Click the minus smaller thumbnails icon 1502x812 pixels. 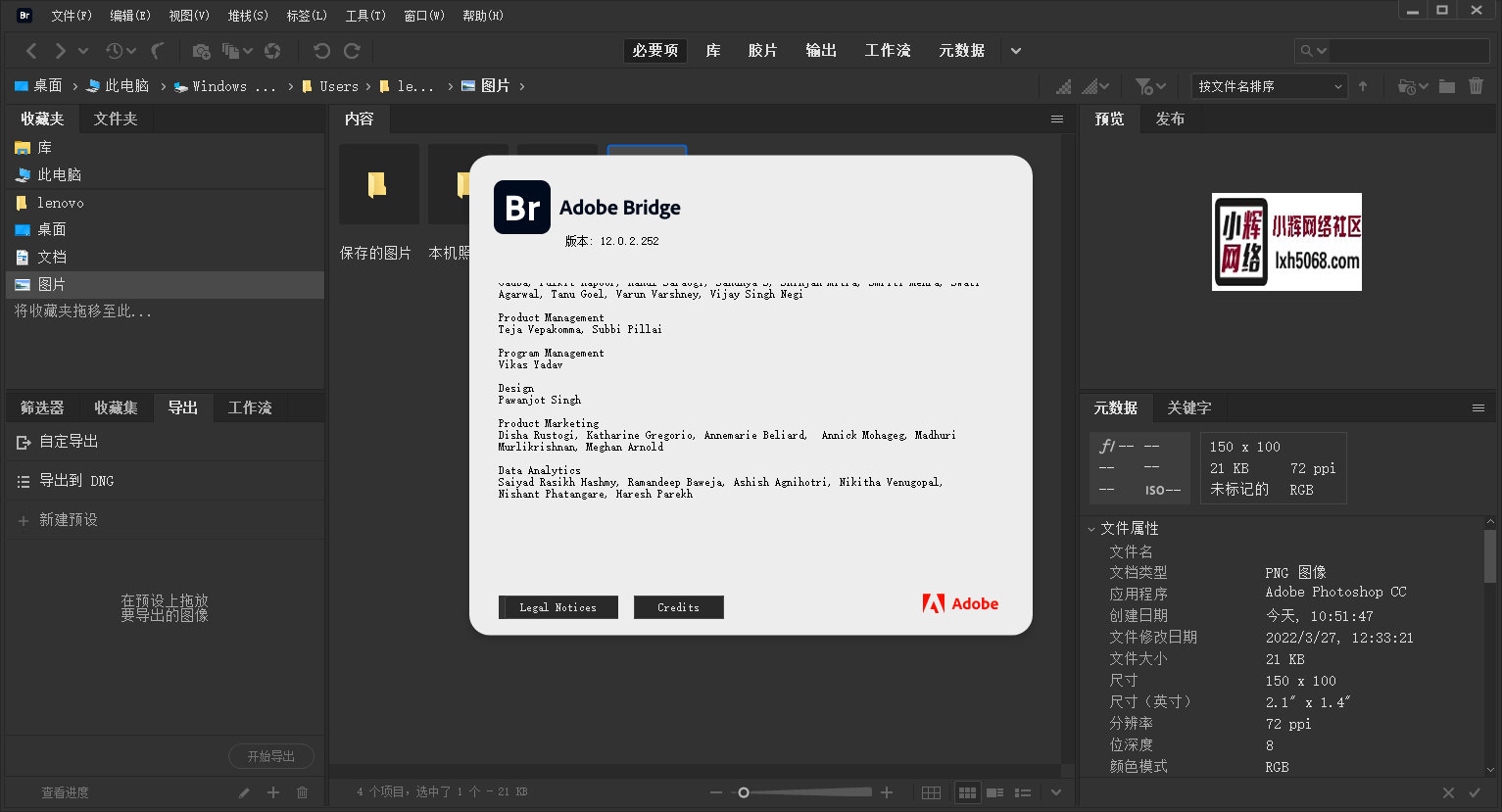716,792
